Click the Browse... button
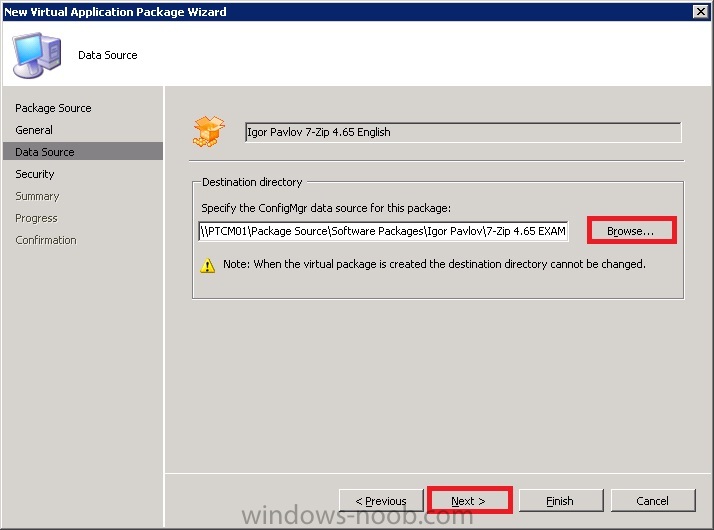 (631, 231)
